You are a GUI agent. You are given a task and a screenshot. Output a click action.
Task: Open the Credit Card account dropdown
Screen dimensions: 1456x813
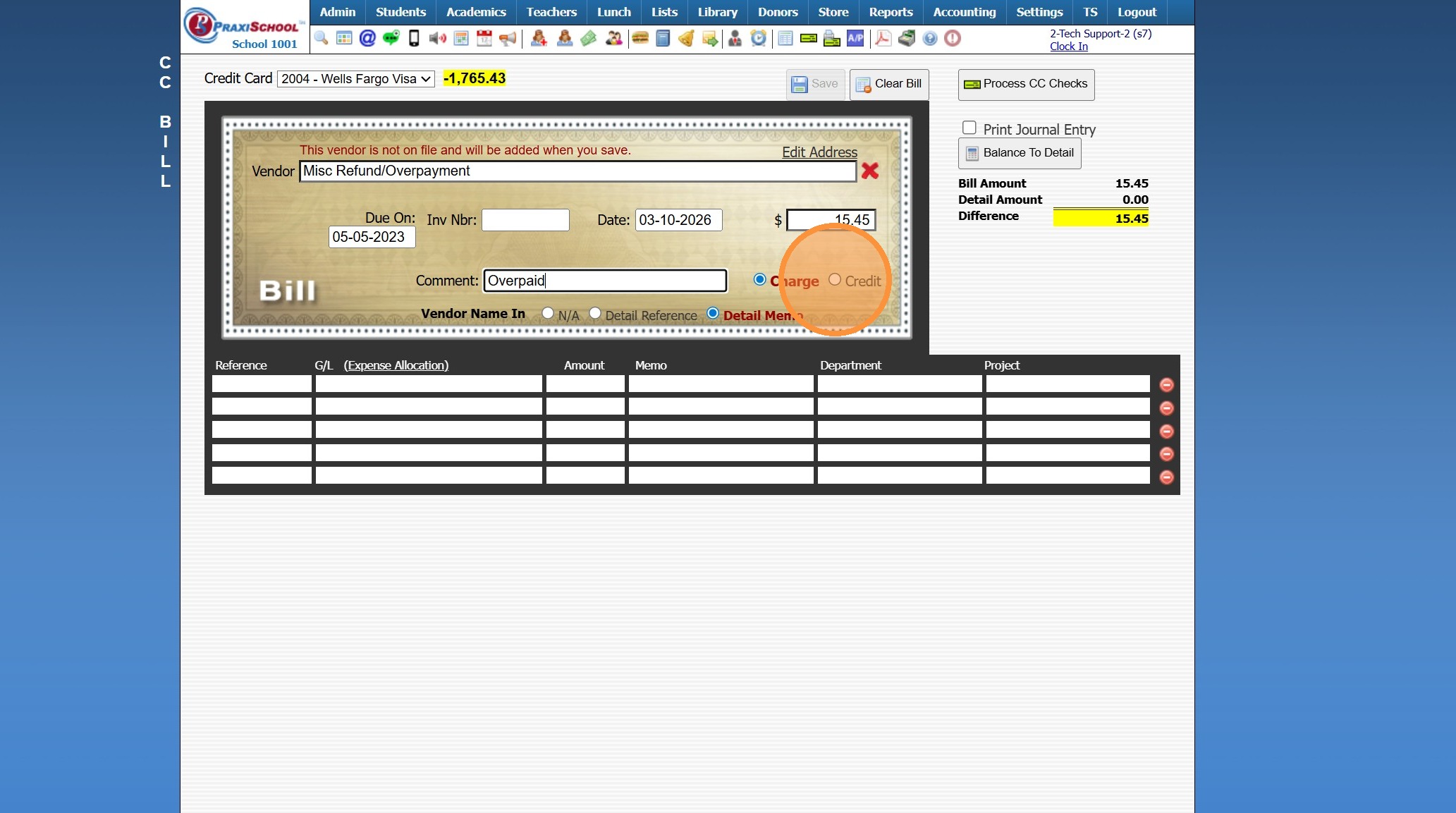click(x=356, y=79)
